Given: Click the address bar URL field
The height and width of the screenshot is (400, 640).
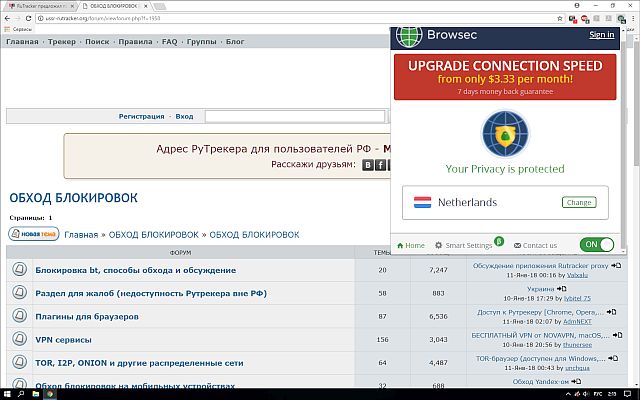Looking at the screenshot, I should coord(298,18).
